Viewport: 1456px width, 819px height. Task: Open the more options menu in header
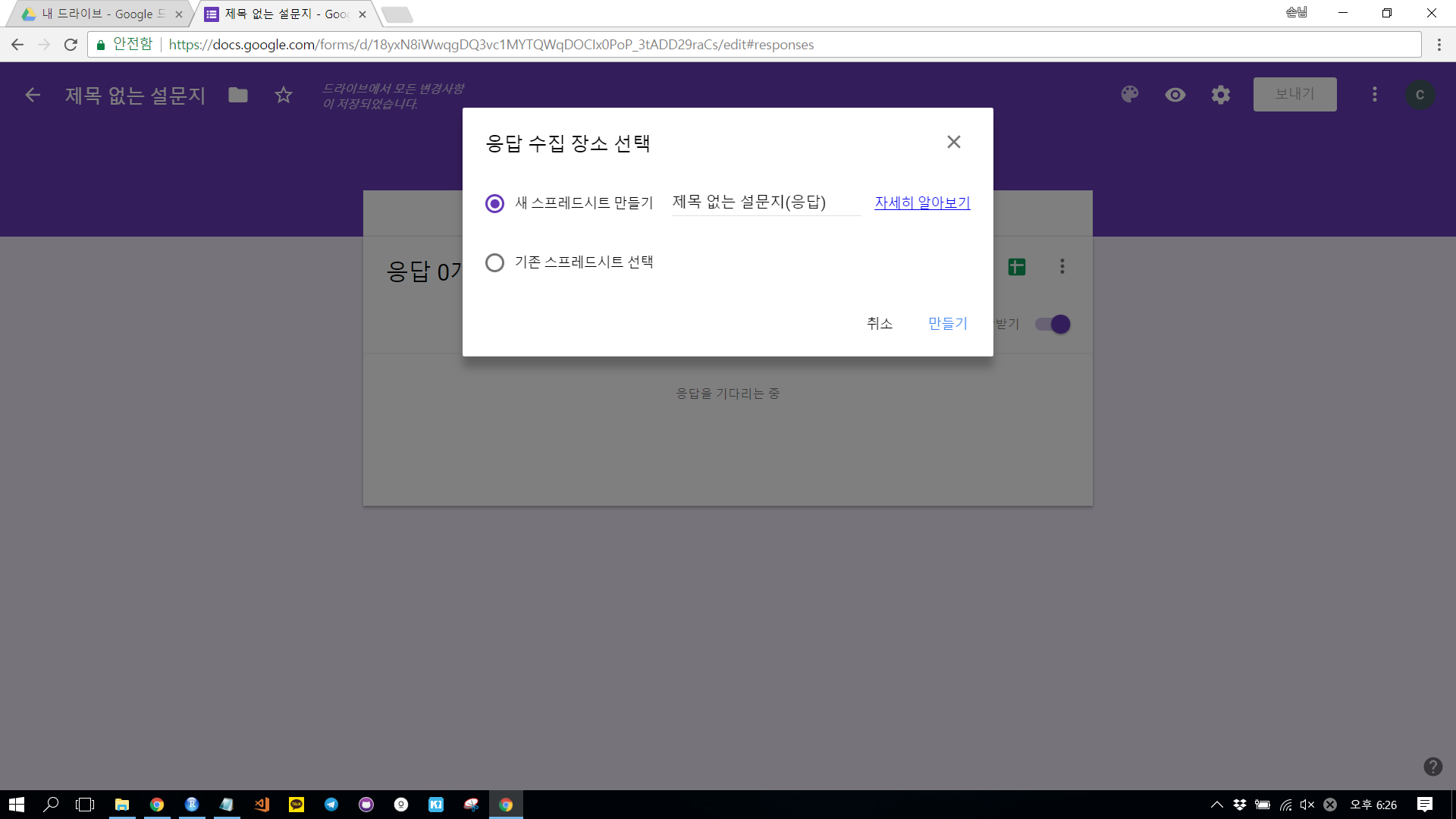1374,95
